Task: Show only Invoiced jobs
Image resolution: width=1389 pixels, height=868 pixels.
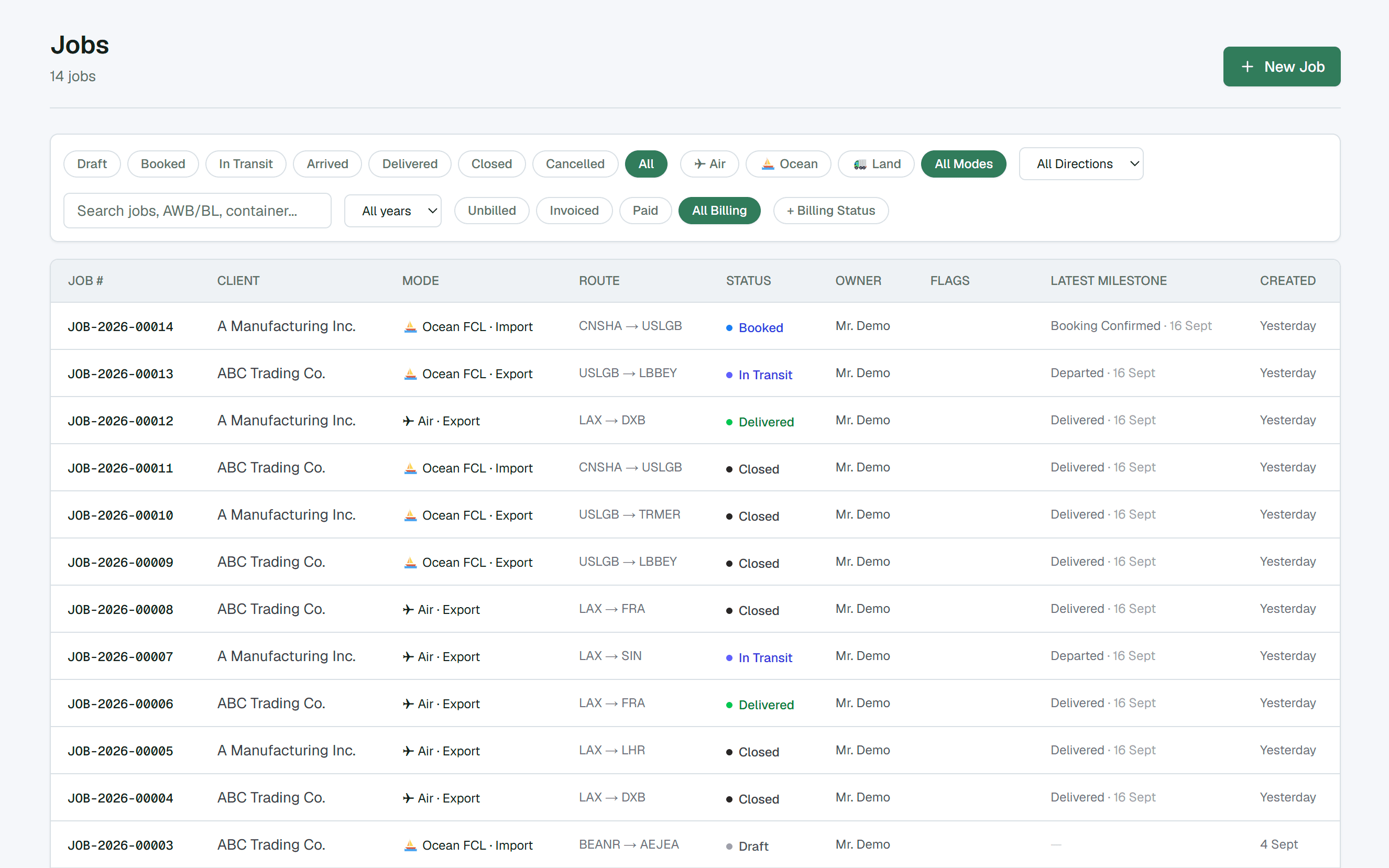Action: click(x=574, y=211)
